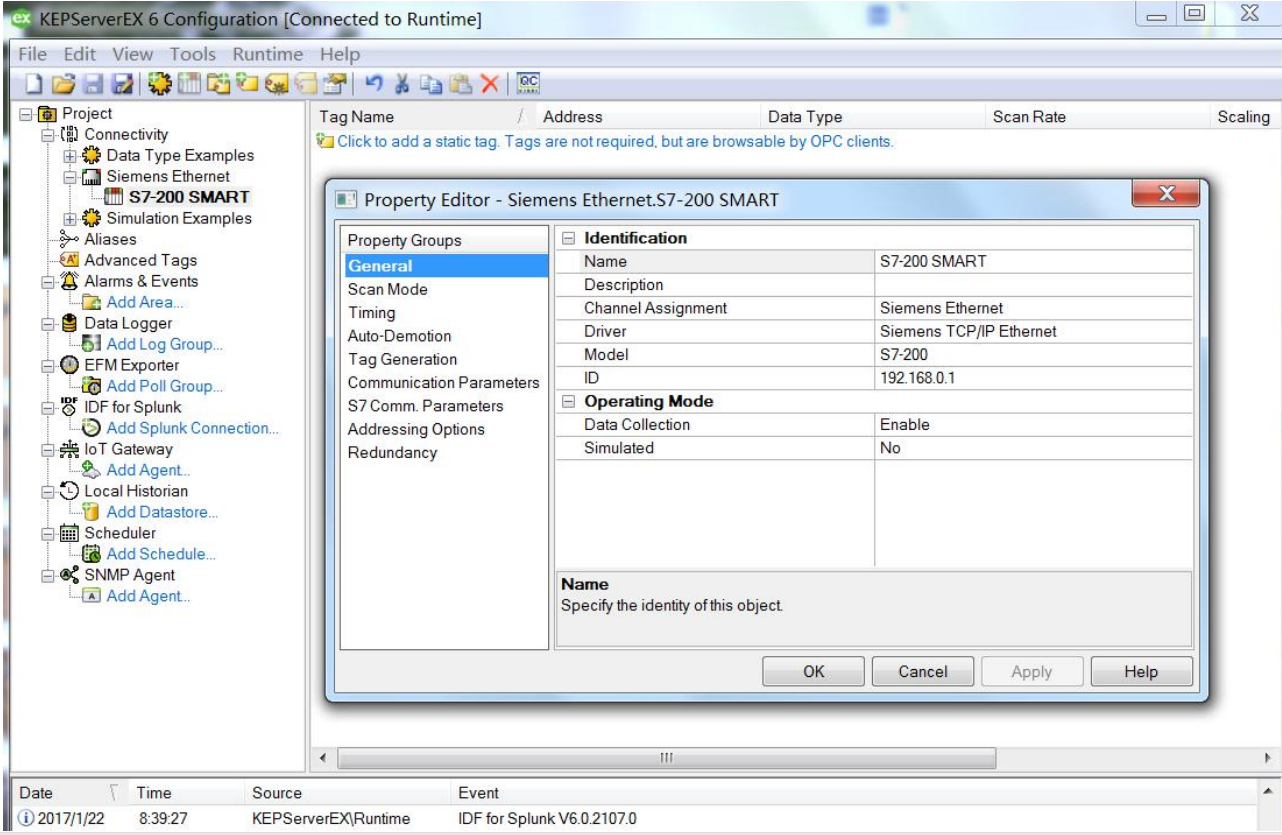Screen dimensions: 1282x835
Task: Click the Add Schedule link
Action: (161, 554)
